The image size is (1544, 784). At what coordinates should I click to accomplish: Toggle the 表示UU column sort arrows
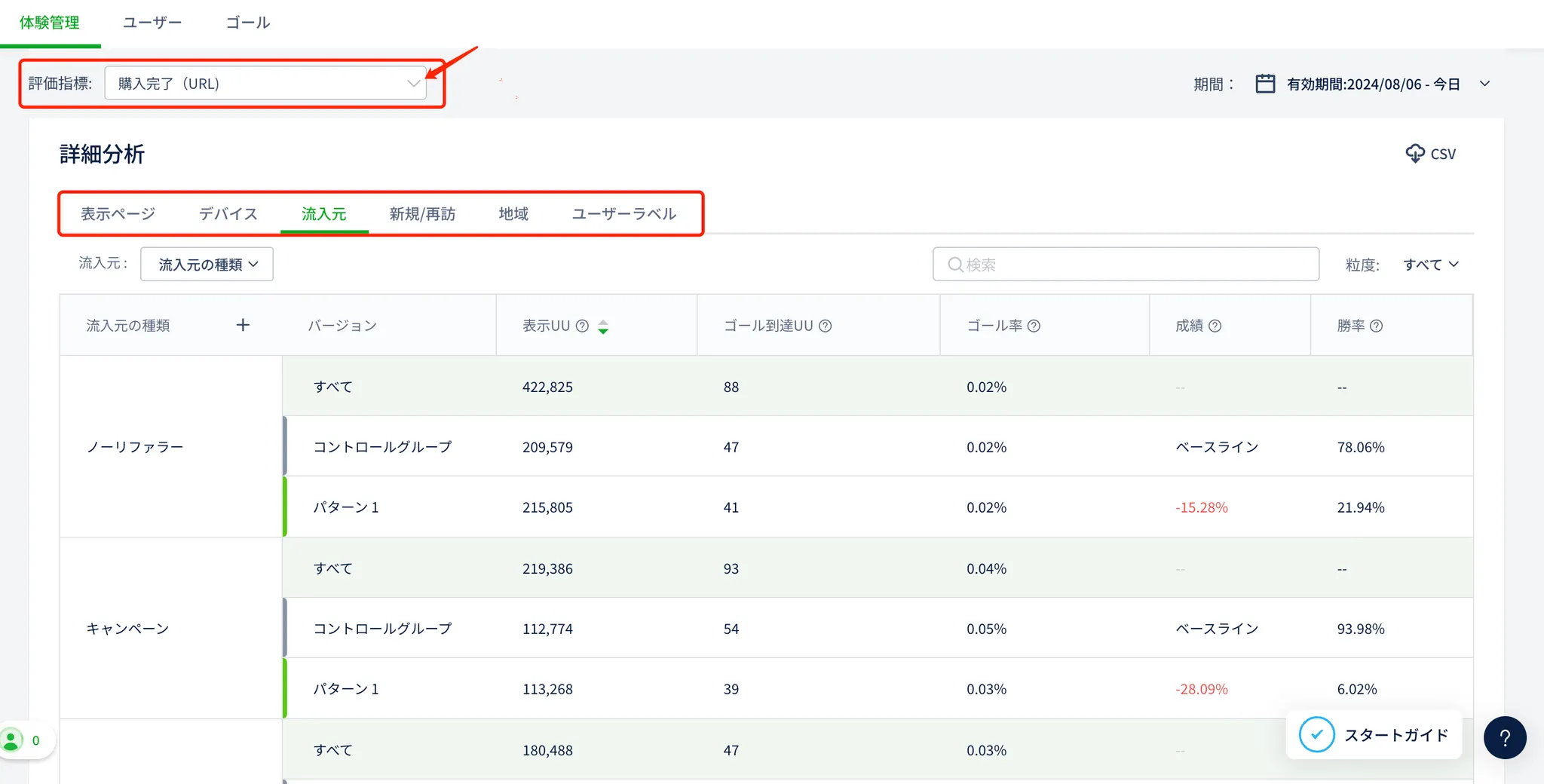point(603,326)
